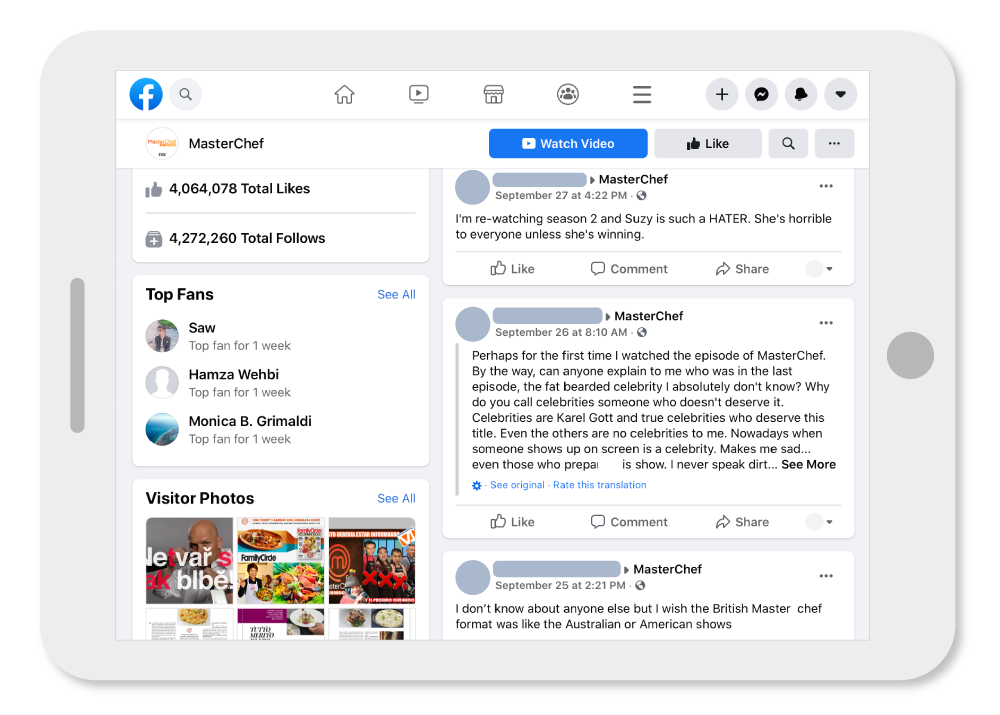The width and height of the screenshot is (1000, 715).
Task: Open the Watch videos icon
Action: [418, 93]
